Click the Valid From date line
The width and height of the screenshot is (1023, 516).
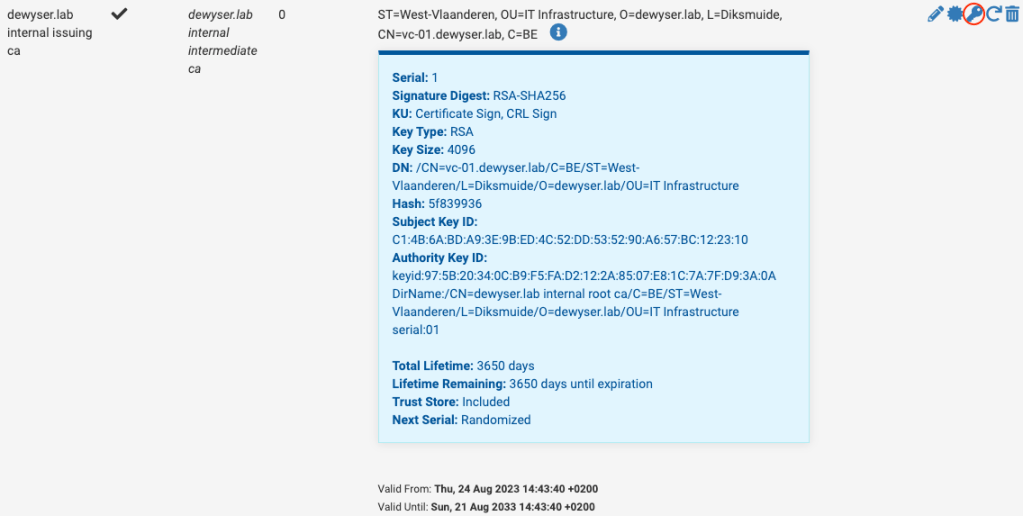click(486, 489)
